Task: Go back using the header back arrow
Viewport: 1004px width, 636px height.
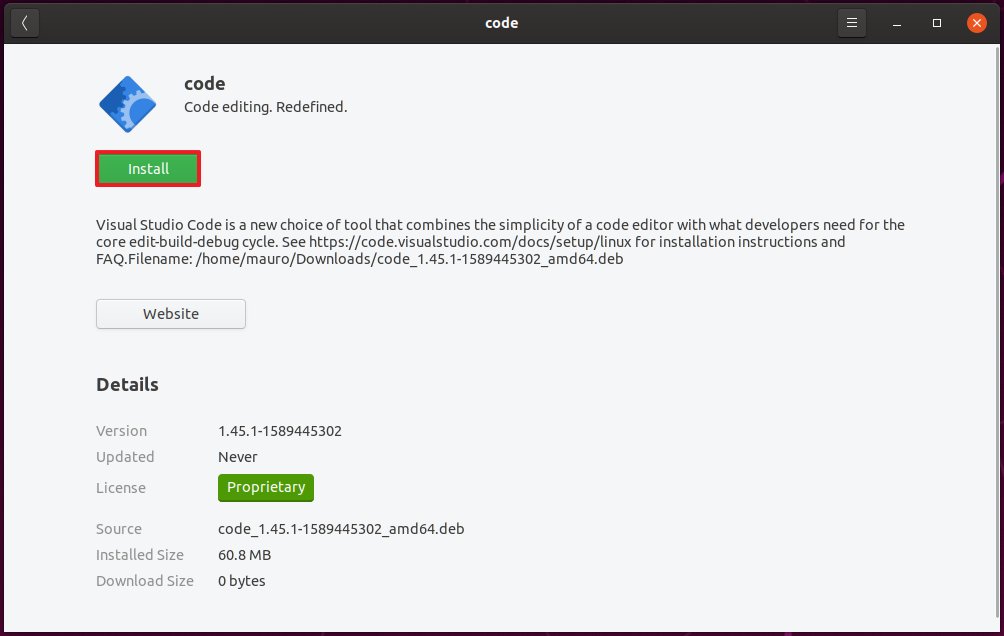Action: tap(24, 23)
